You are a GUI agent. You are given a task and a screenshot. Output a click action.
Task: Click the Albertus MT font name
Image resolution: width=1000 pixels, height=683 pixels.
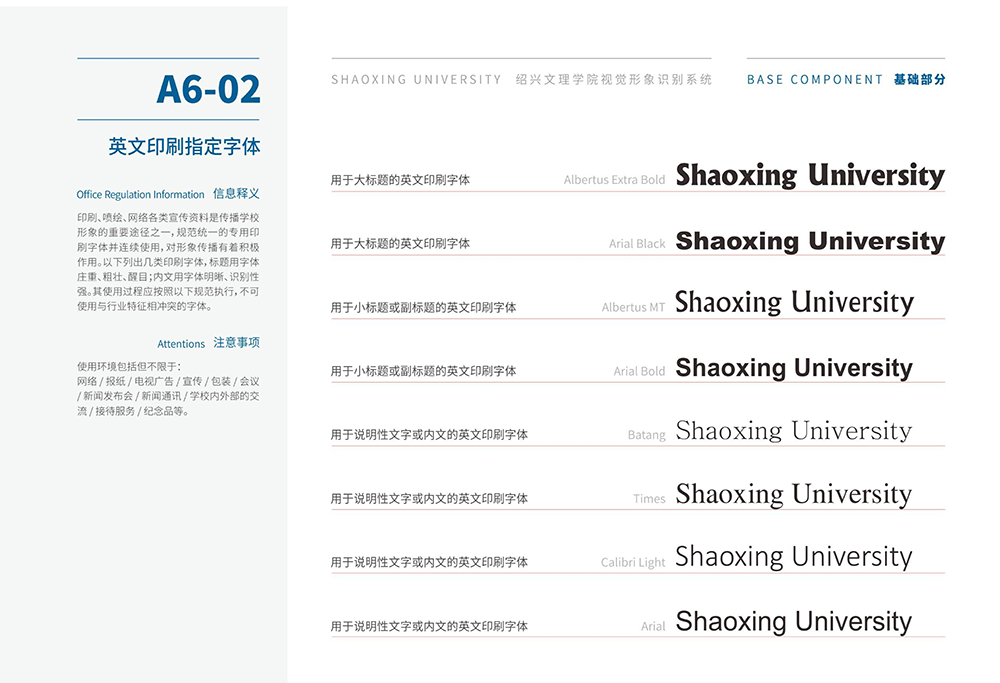point(633,308)
